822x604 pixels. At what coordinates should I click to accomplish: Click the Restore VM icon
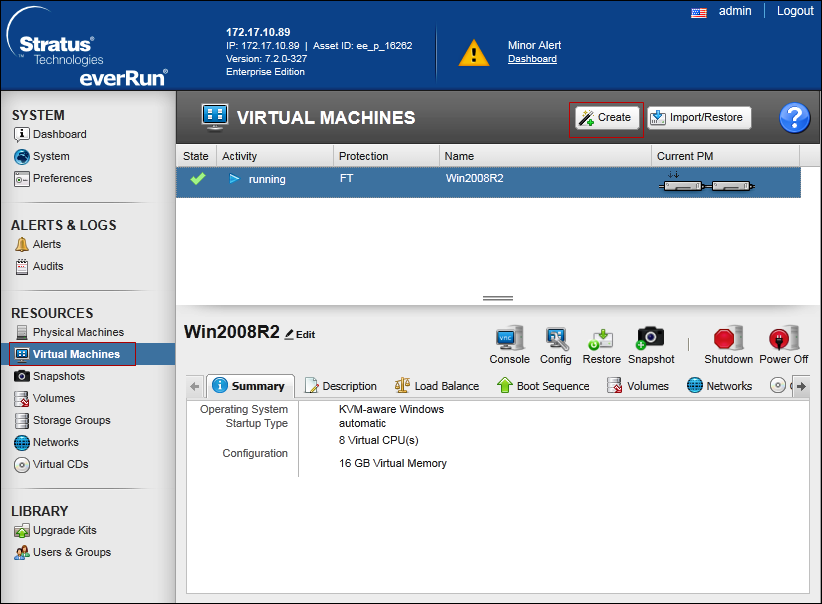601,340
